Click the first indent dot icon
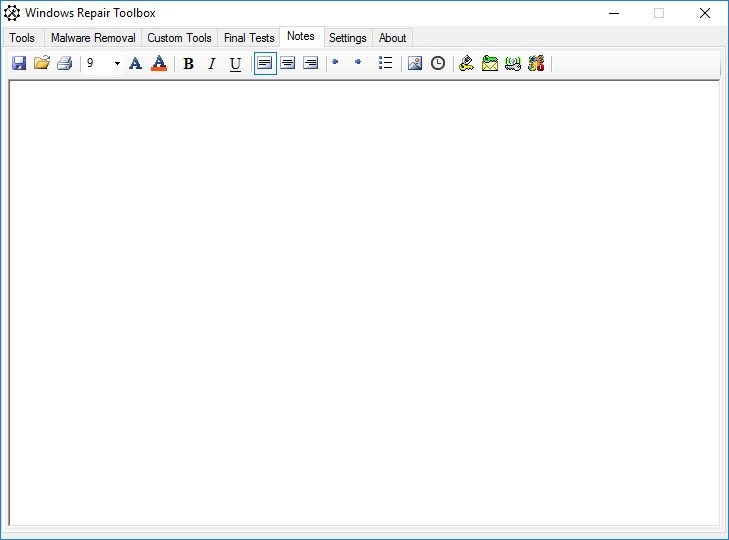Screen dimensions: 729x540 click(x=335, y=61)
